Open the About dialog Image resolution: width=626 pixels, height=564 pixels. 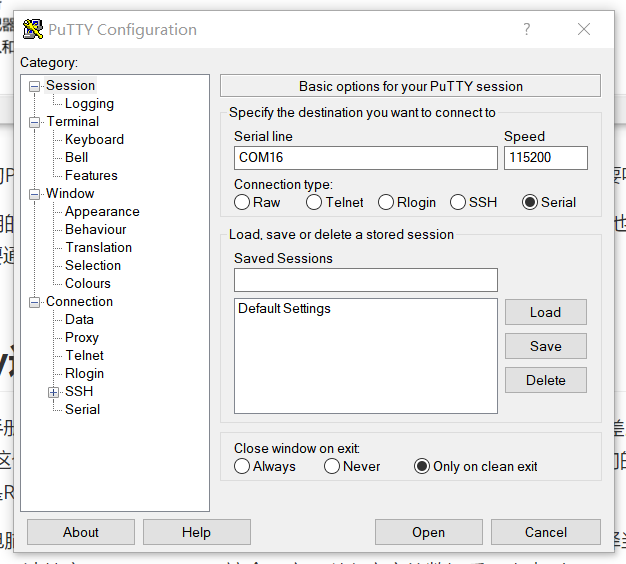[x=81, y=532]
